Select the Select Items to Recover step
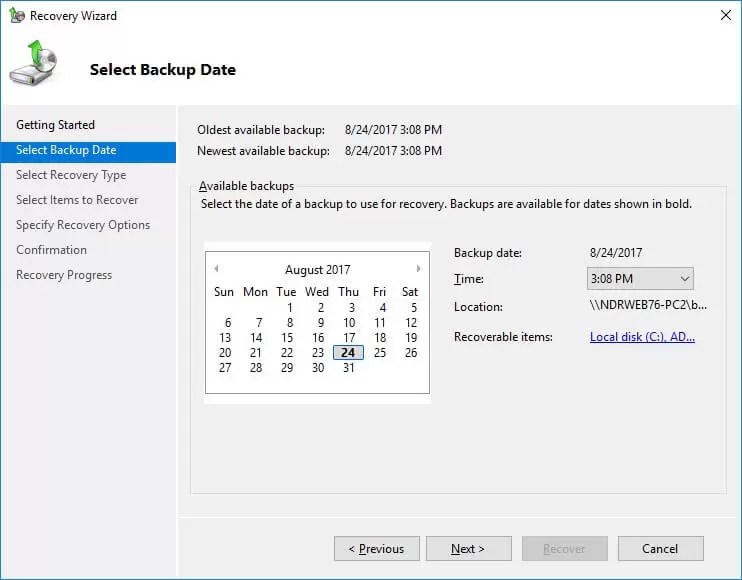 [x=77, y=200]
